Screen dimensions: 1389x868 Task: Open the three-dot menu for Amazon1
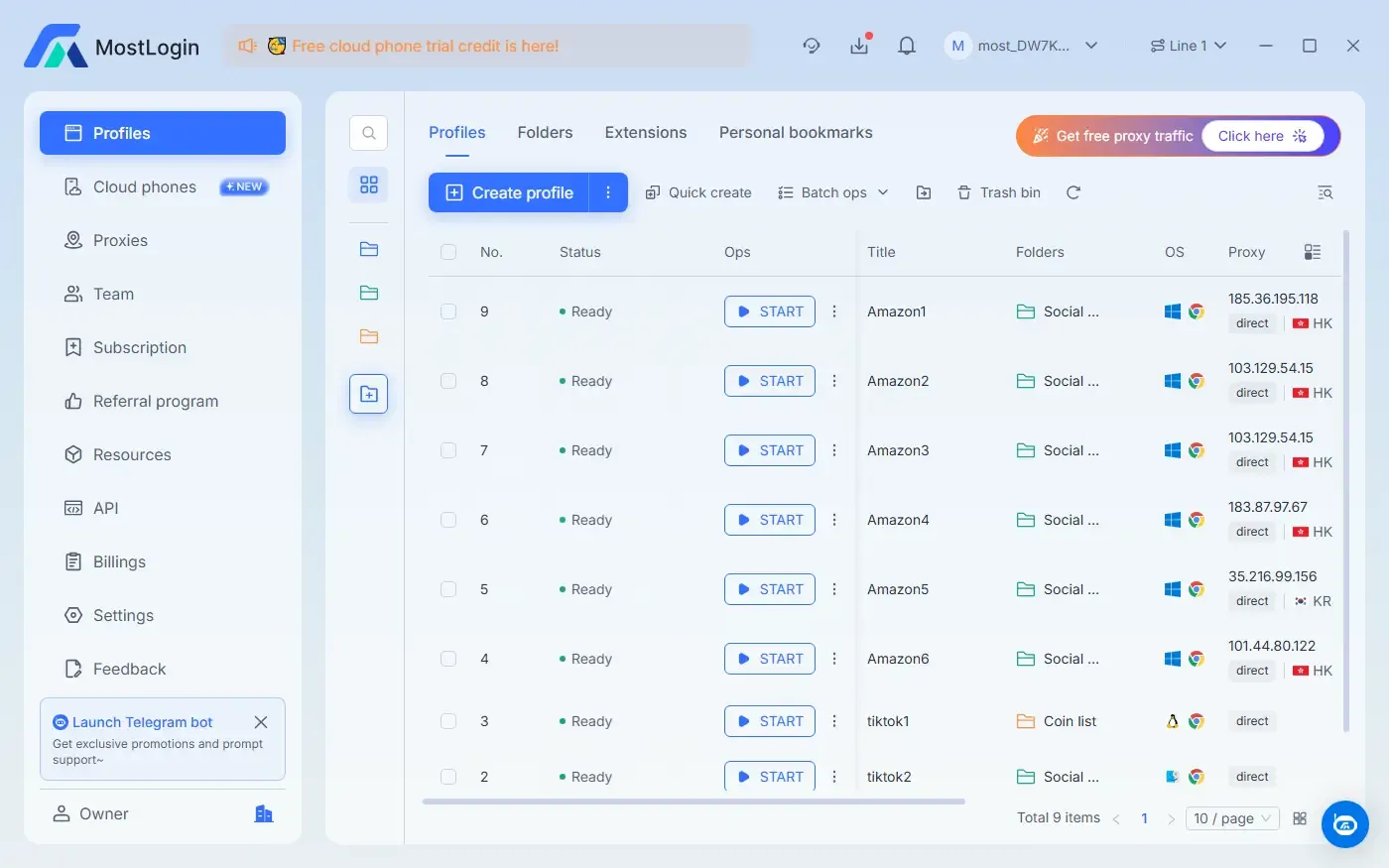pyautogui.click(x=834, y=311)
